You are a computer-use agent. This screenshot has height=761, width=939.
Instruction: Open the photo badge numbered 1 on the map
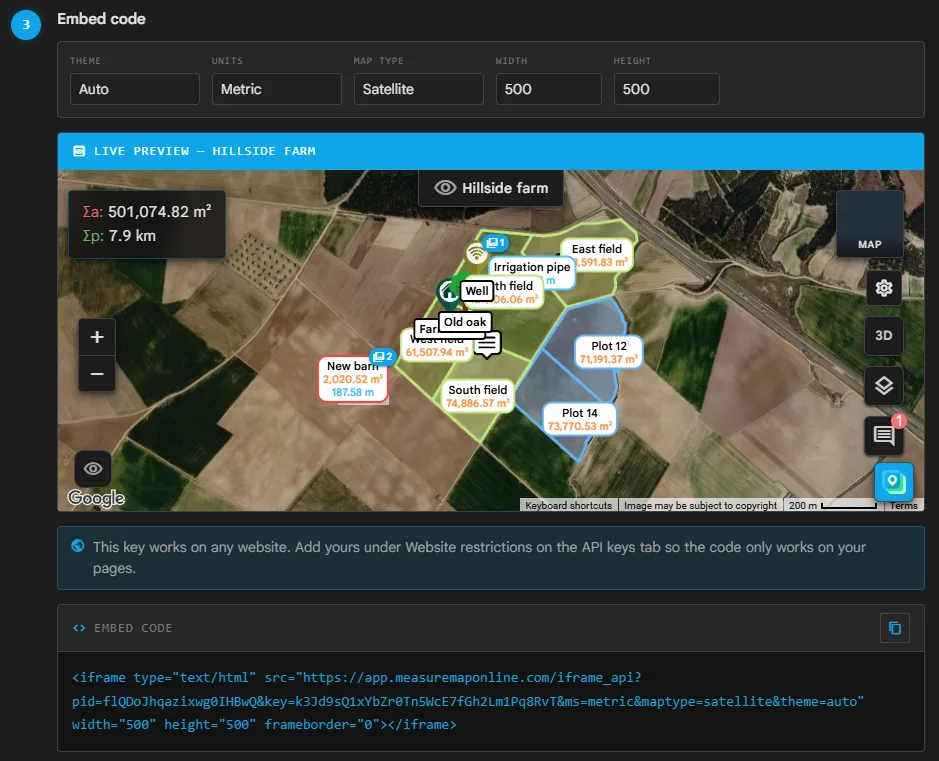click(496, 242)
